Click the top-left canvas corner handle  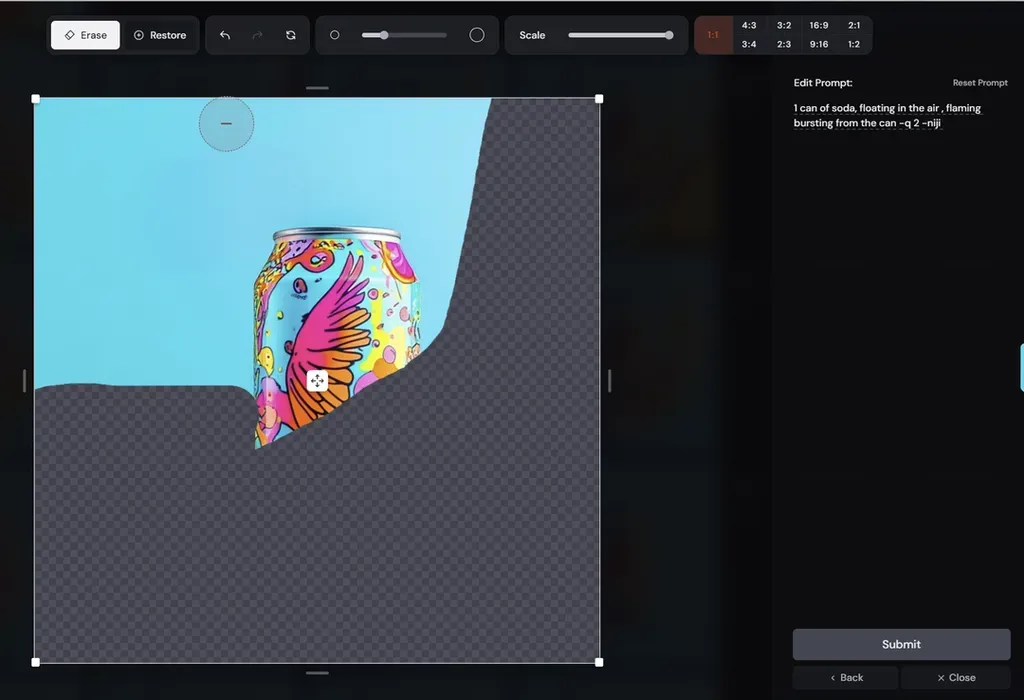click(x=35, y=99)
